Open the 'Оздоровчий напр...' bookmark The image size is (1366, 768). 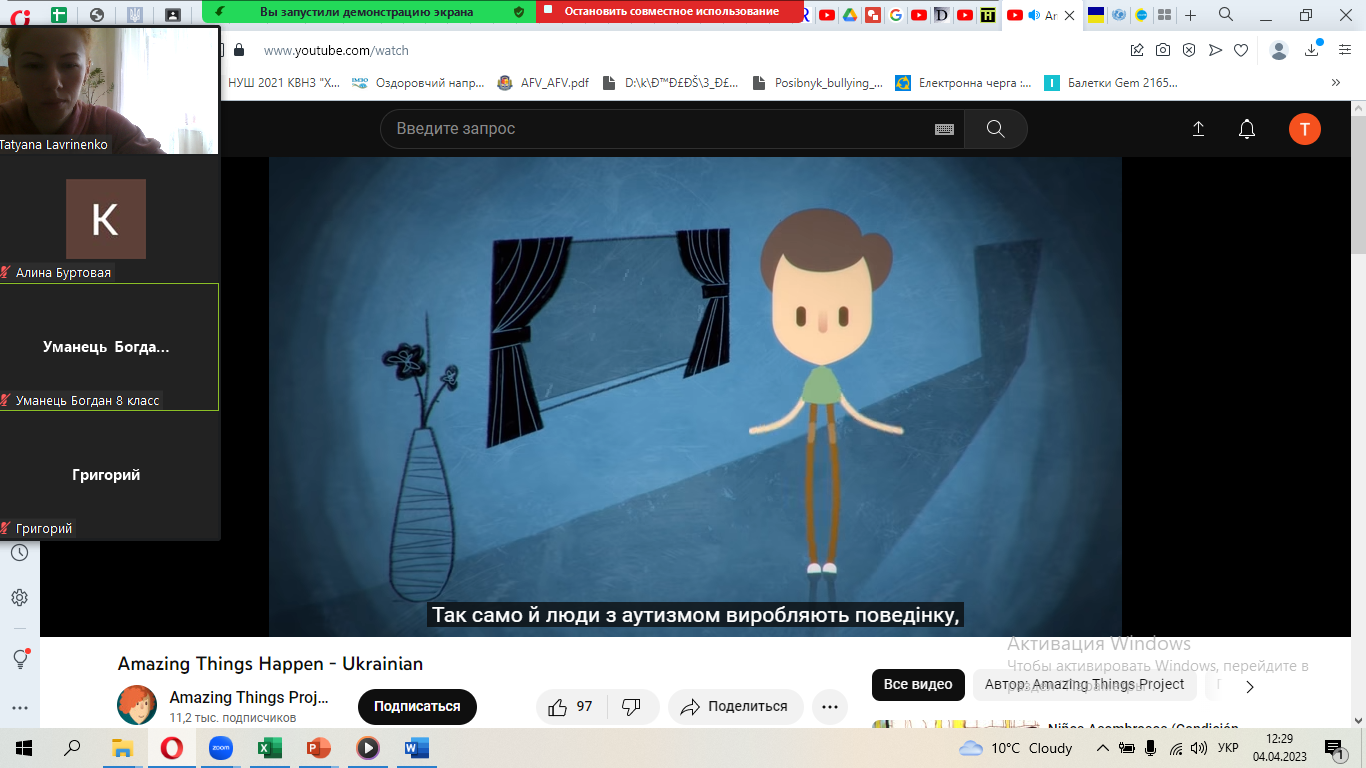click(x=417, y=83)
